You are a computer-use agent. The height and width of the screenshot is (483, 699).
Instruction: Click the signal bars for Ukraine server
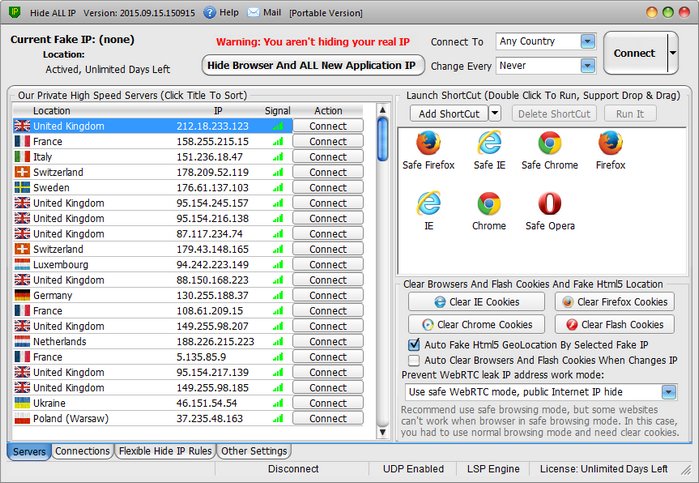point(278,403)
